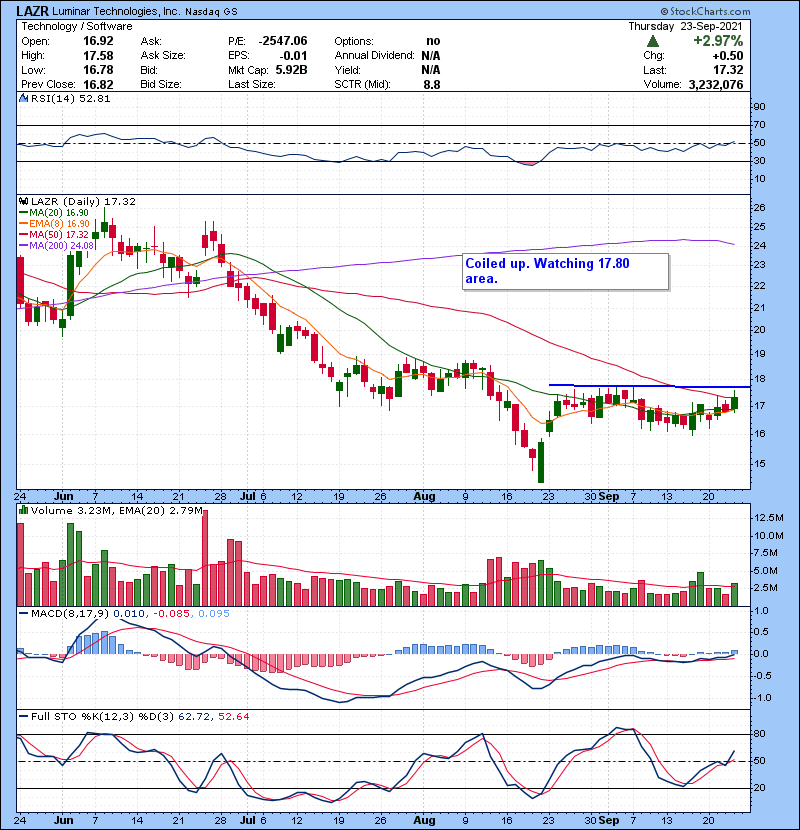This screenshot has width=800, height=830.
Task: Click the 26 price axis label
Action: [759, 208]
